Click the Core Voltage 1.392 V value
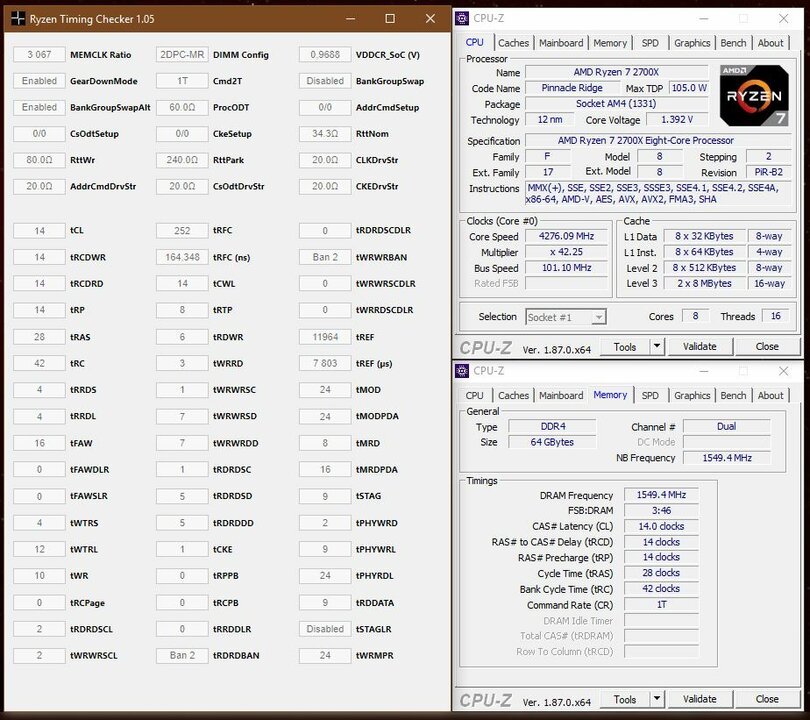This screenshot has height=720, width=810. click(x=677, y=119)
